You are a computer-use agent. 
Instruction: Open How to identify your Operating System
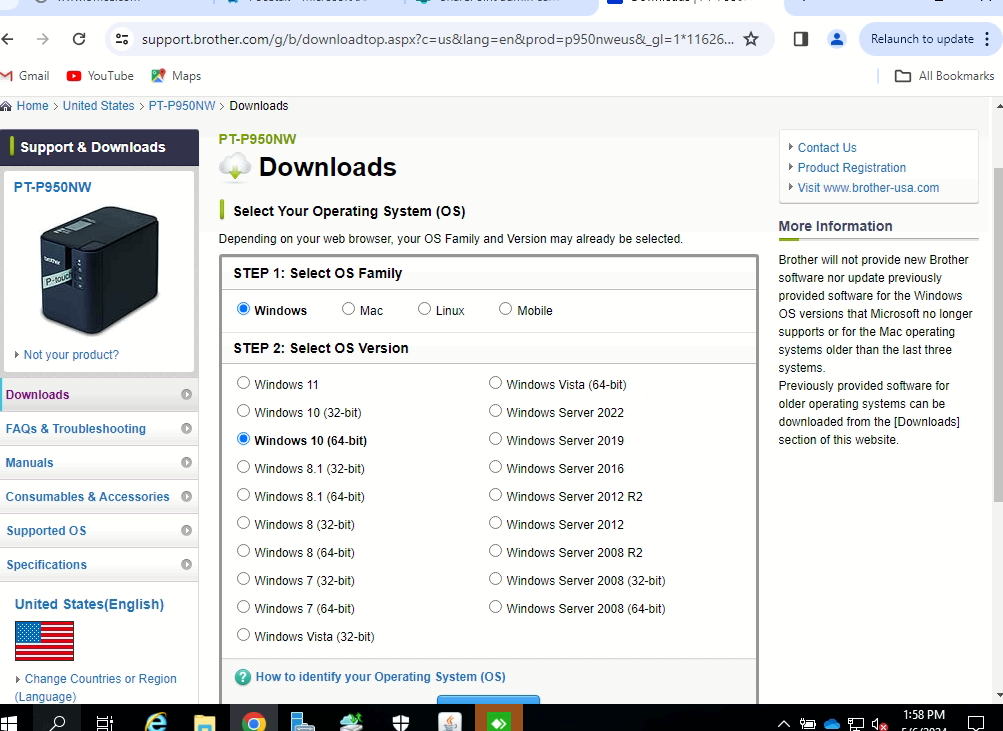[381, 677]
